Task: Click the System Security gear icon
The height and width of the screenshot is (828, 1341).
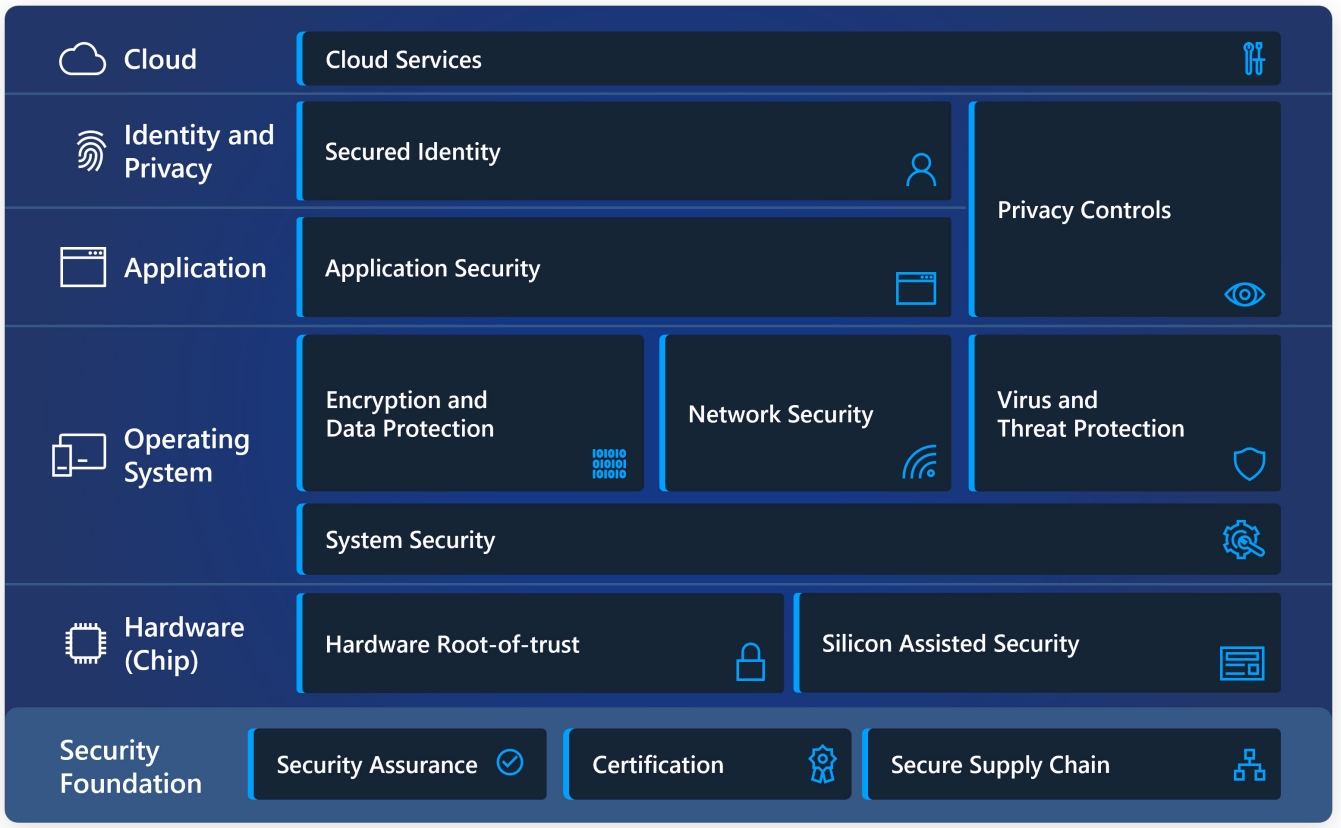Action: (1243, 540)
